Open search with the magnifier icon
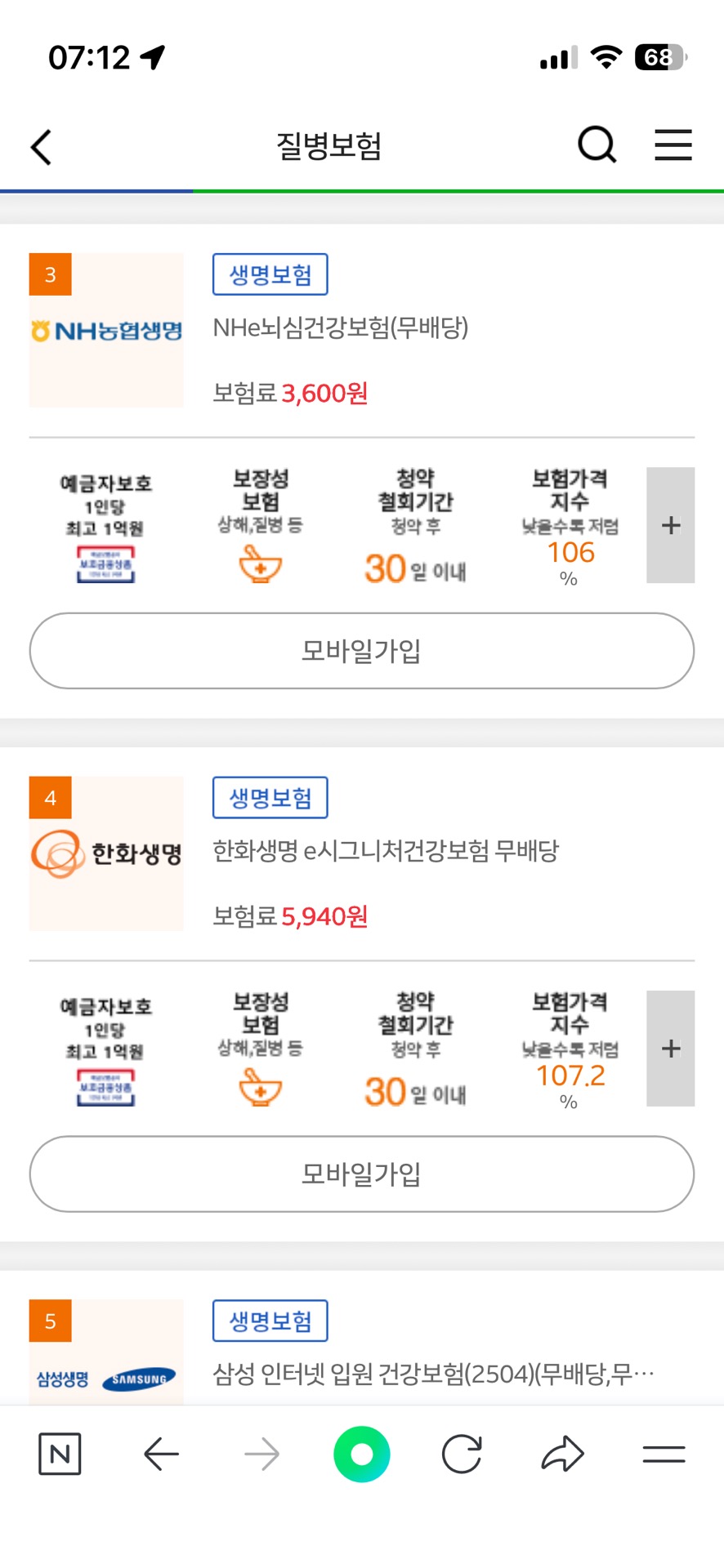 (x=597, y=146)
